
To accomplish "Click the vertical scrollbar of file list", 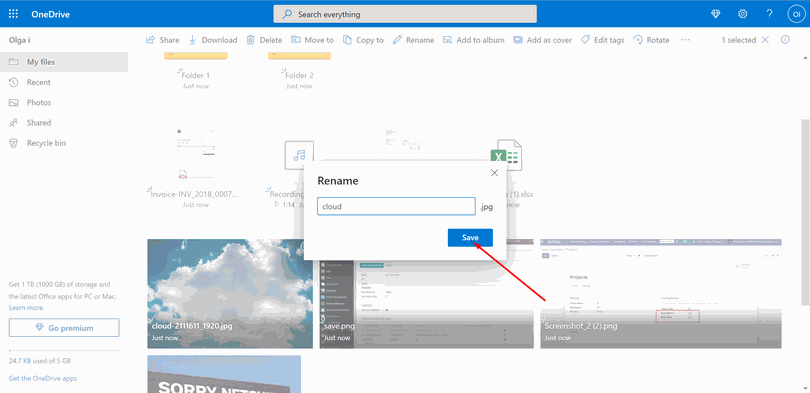I will pyautogui.click(x=804, y=212).
